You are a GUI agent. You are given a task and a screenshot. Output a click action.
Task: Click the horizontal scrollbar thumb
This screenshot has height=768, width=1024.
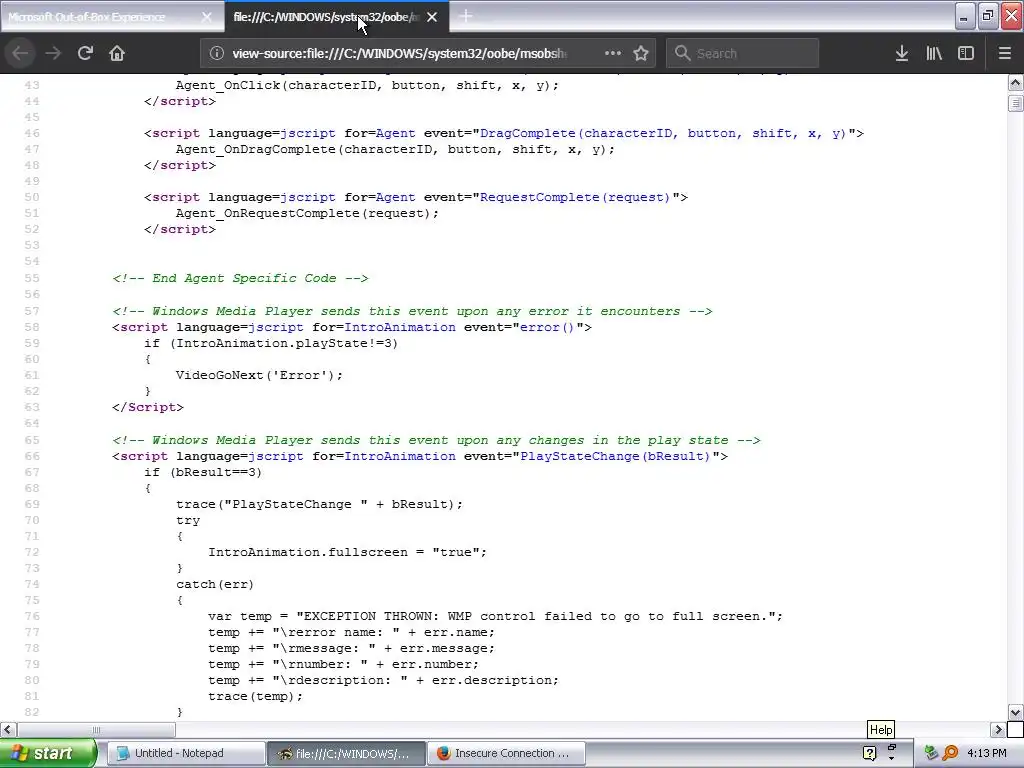96,729
